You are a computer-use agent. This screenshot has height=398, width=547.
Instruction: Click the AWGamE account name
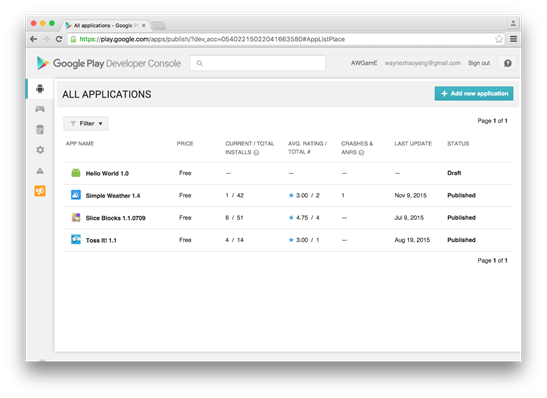[x=364, y=63]
